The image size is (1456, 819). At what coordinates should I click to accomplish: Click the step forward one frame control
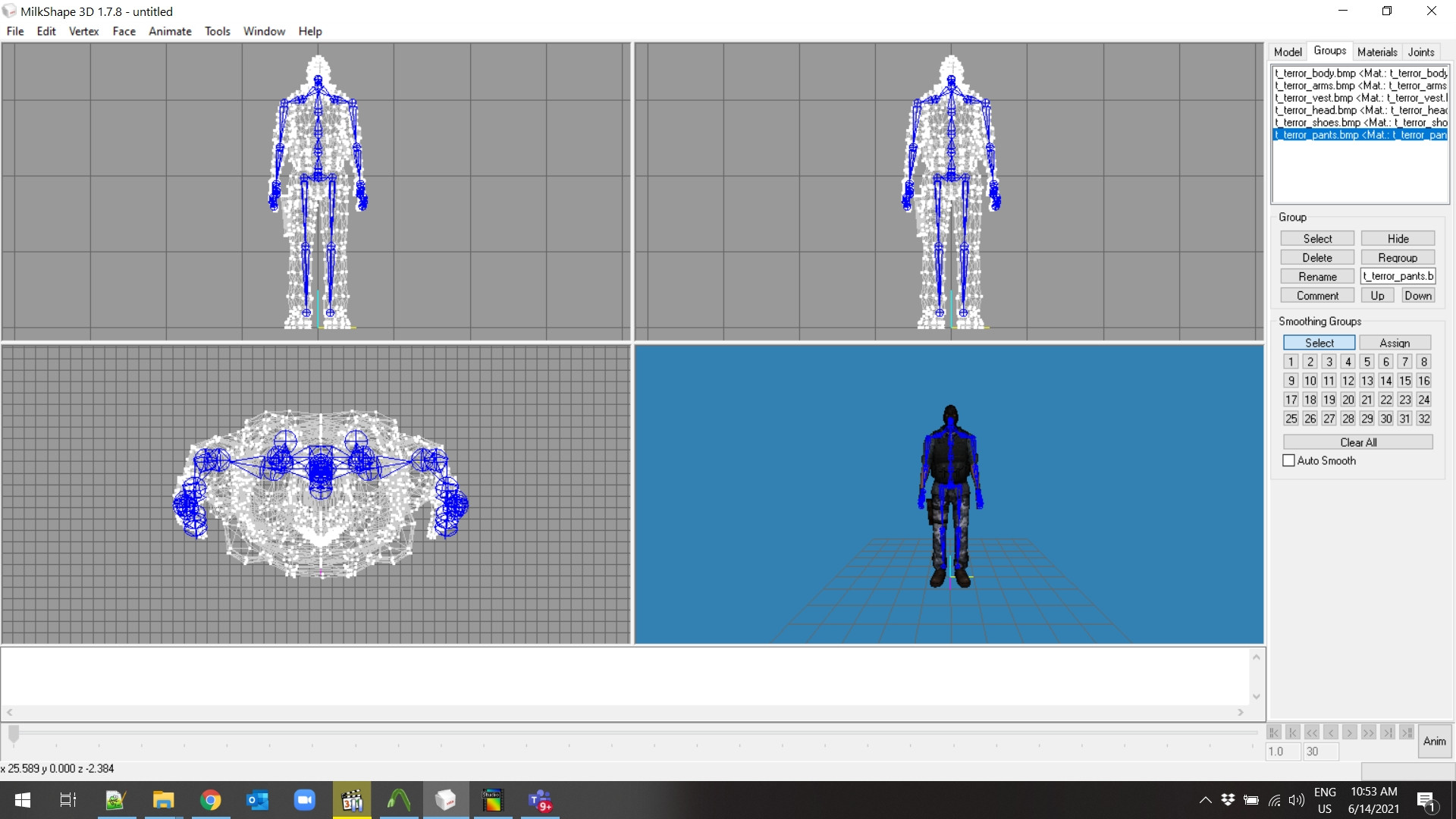1349,733
